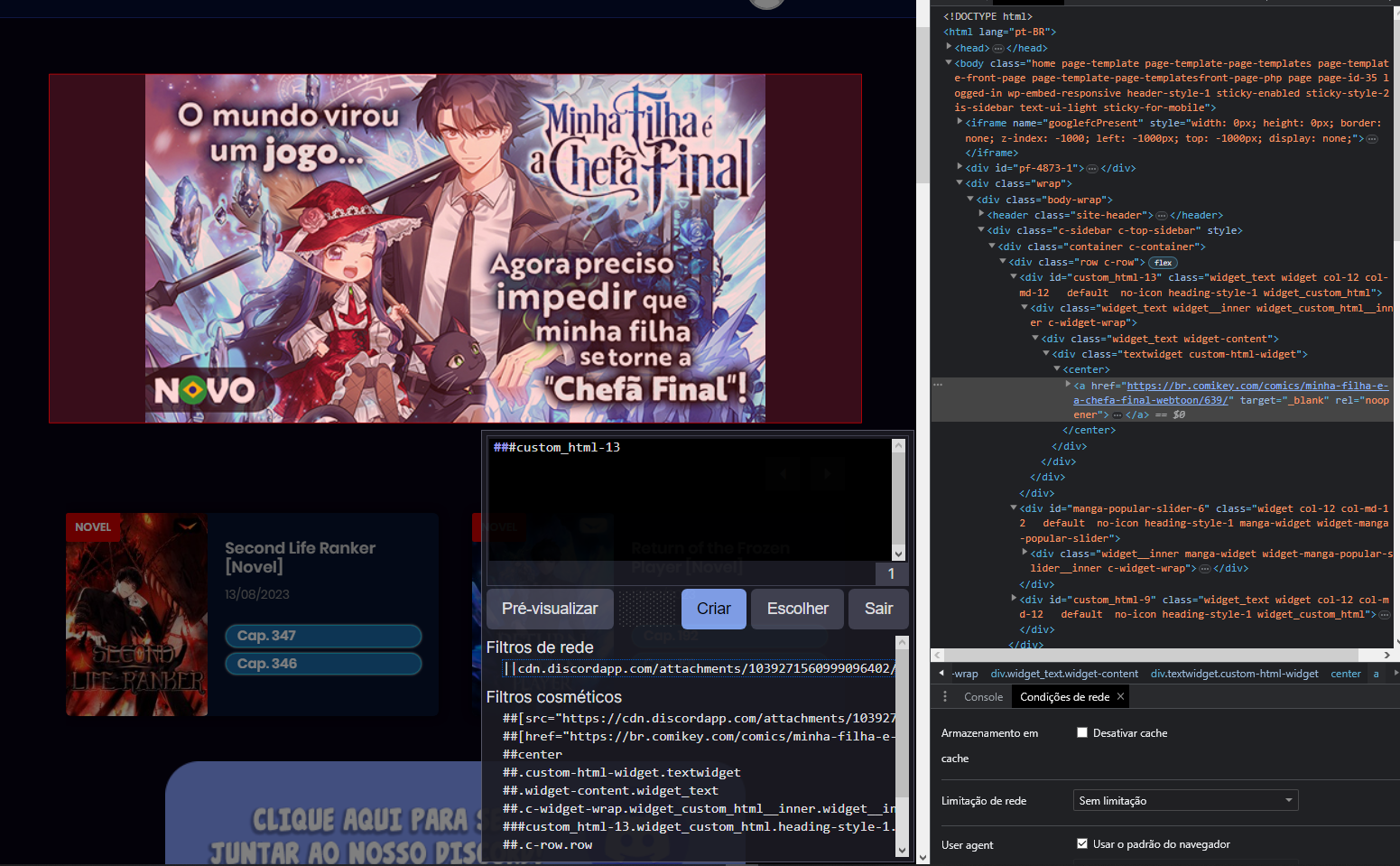Expand the site-header element node

click(981, 215)
